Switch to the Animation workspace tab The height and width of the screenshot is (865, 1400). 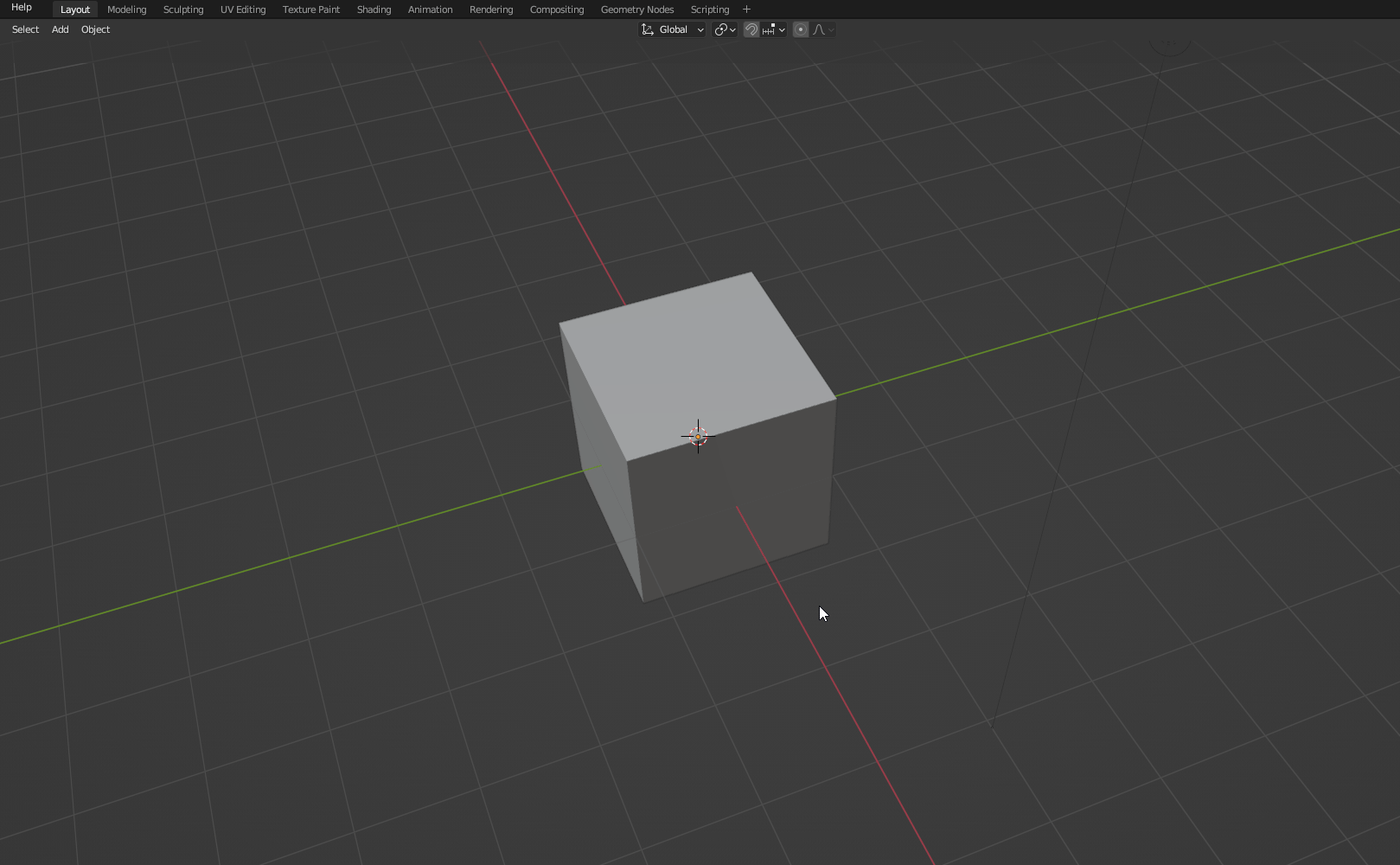430,10
